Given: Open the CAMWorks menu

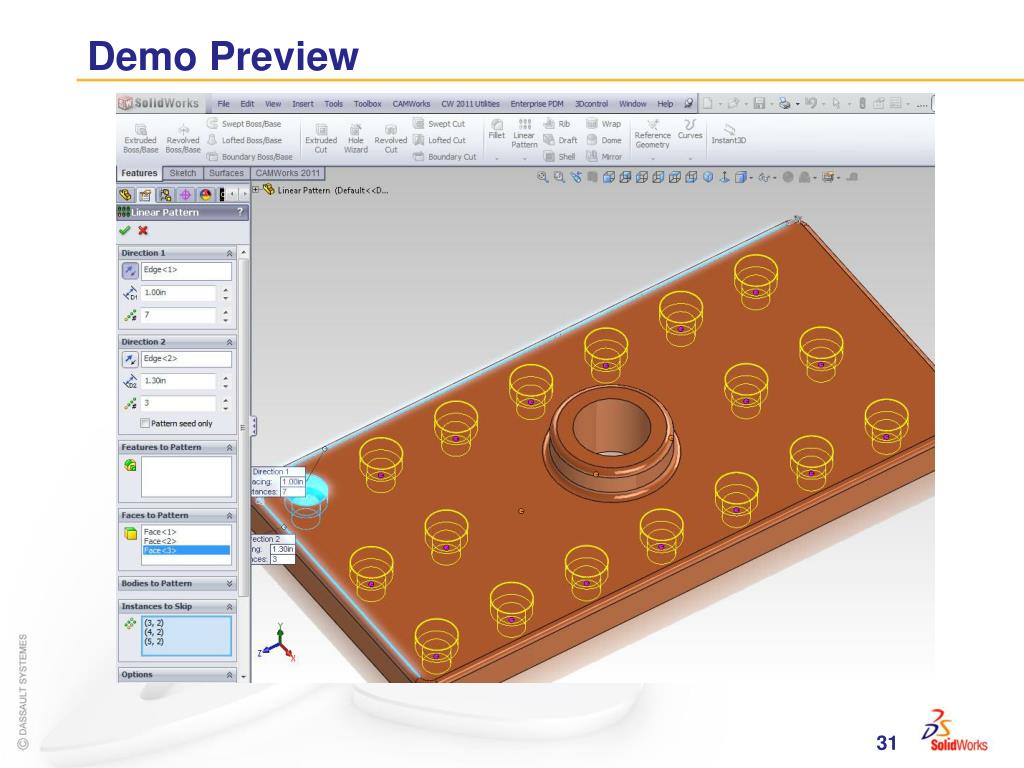Looking at the screenshot, I should coord(411,104).
